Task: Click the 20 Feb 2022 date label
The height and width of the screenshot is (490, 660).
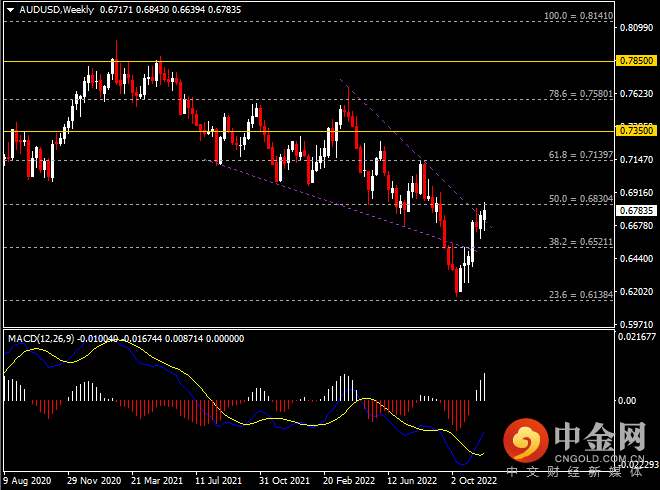Action: point(346,480)
